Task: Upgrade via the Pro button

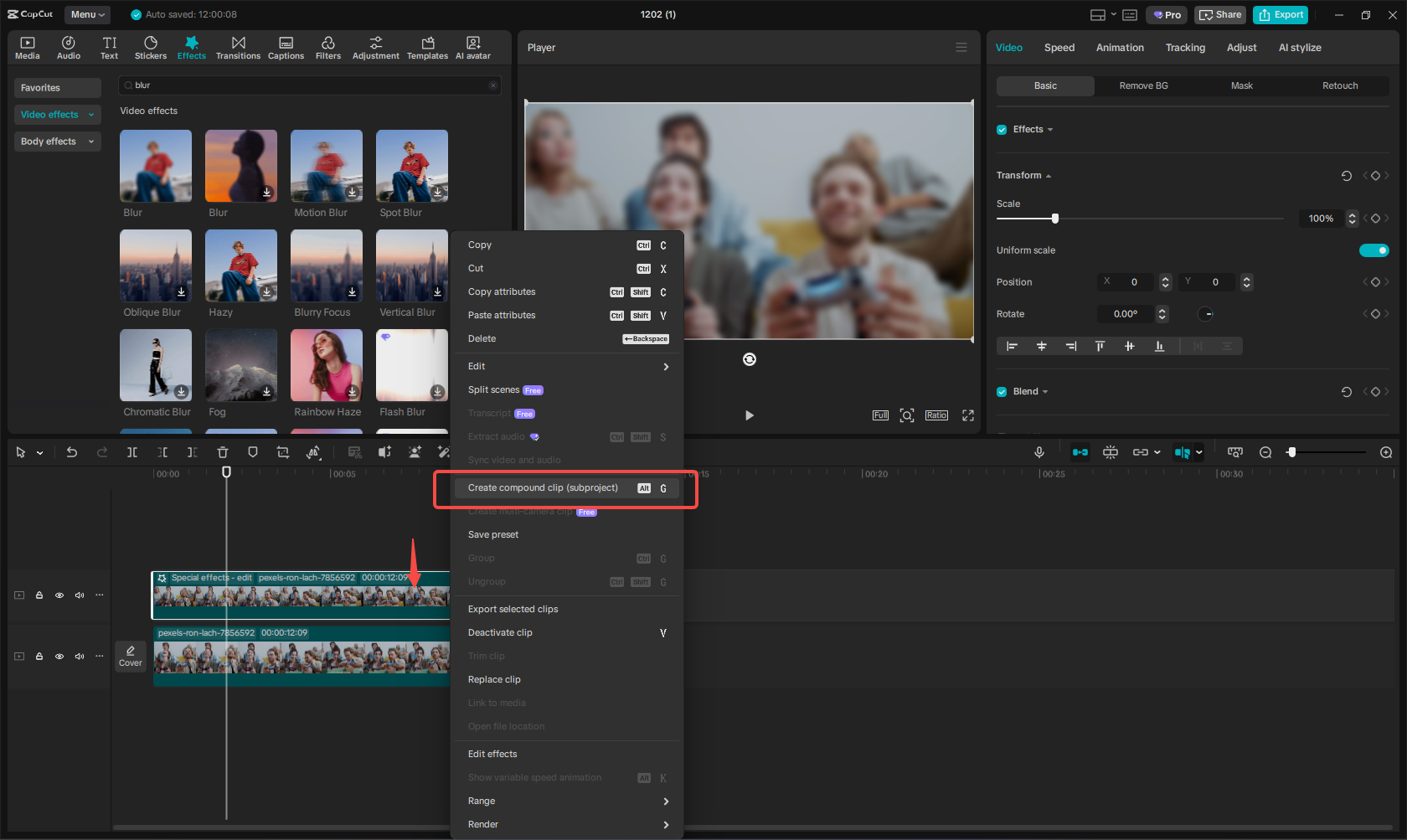Action: coord(1166,14)
